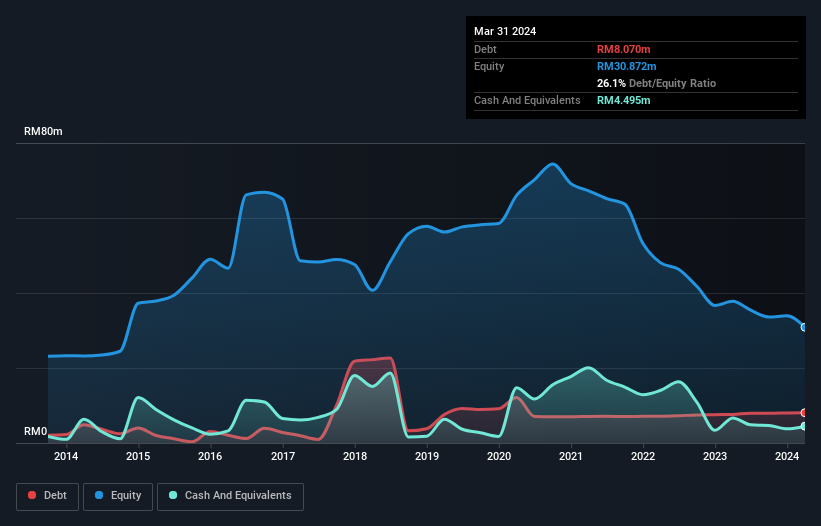
Task: Click the 2018 x-axis label
Action: pos(355,456)
